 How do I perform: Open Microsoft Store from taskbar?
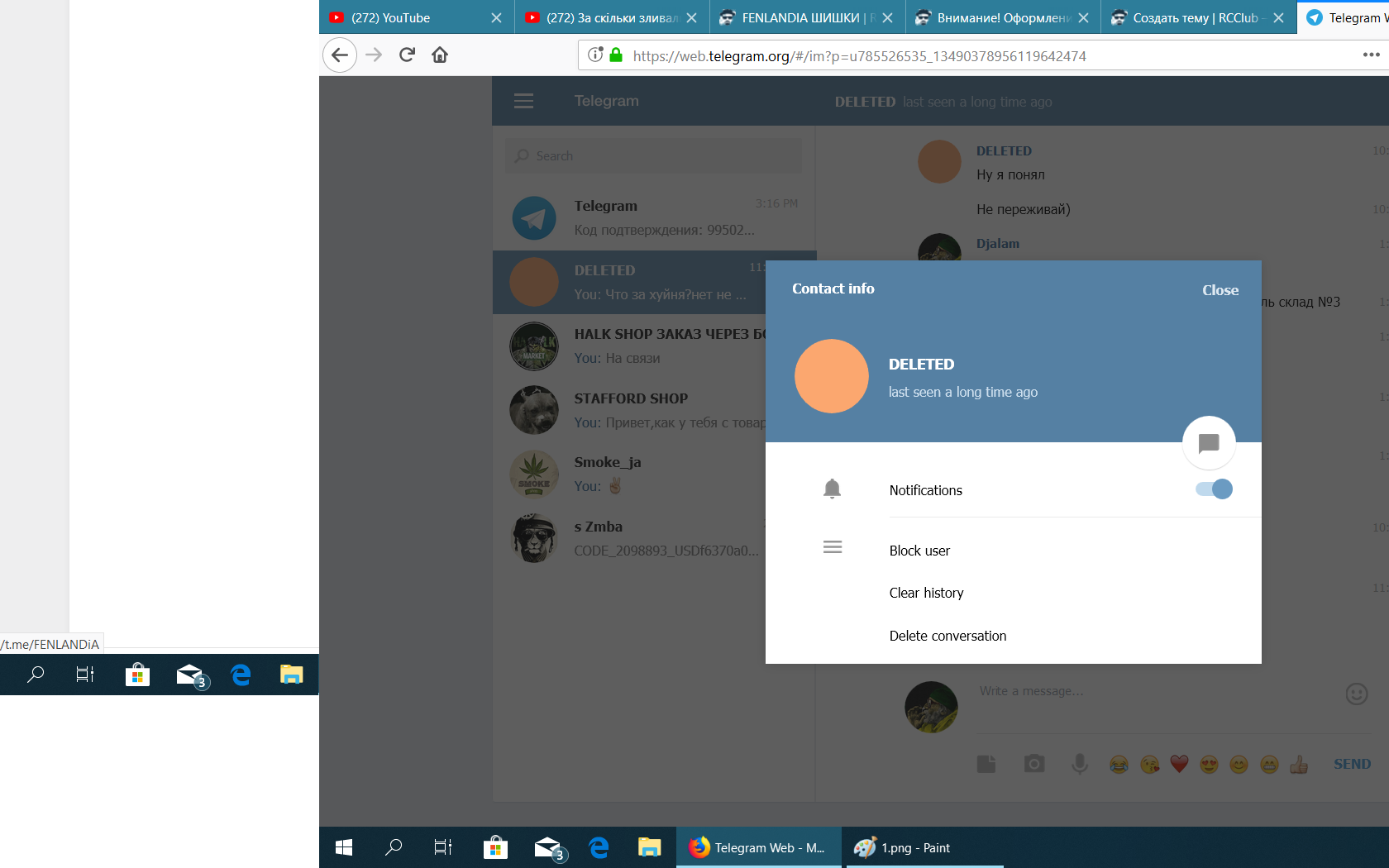click(495, 847)
